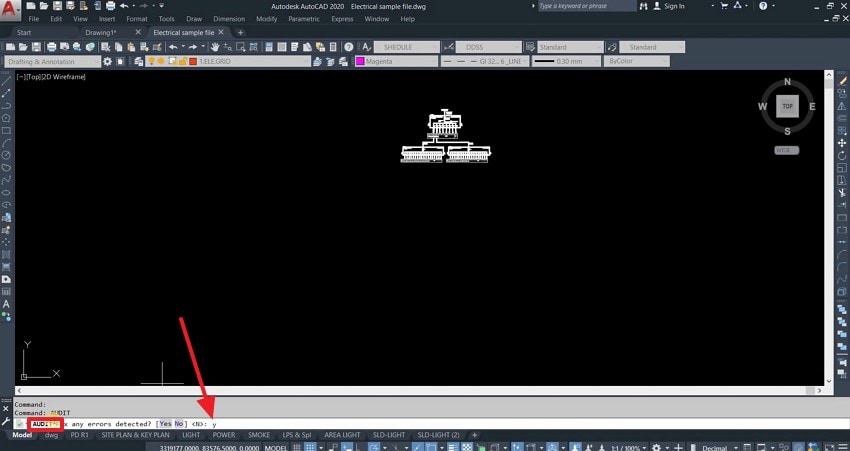
Task: Open the DDSS dimension style dropdown
Action: pos(488,47)
